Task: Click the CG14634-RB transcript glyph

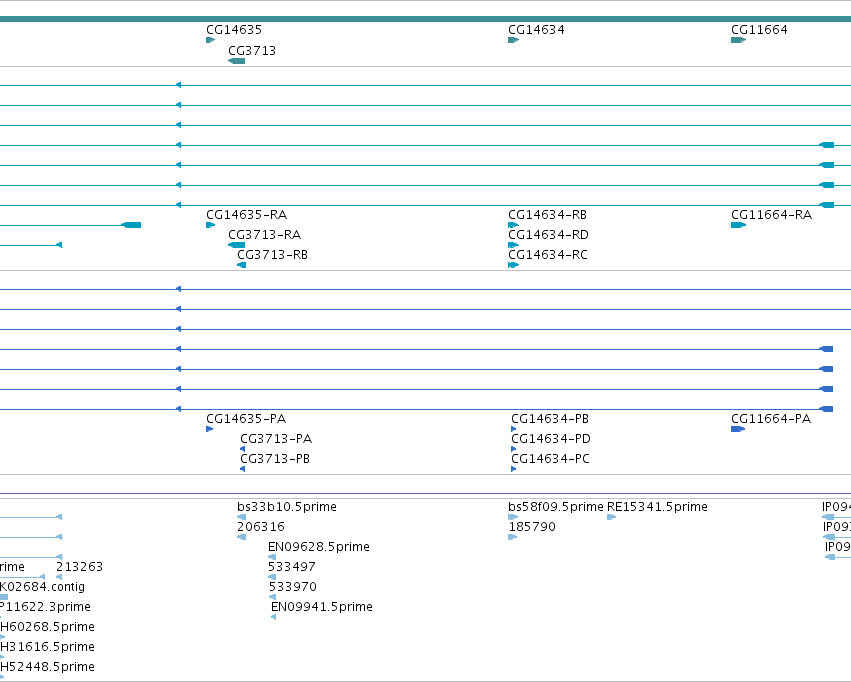Action: click(513, 225)
